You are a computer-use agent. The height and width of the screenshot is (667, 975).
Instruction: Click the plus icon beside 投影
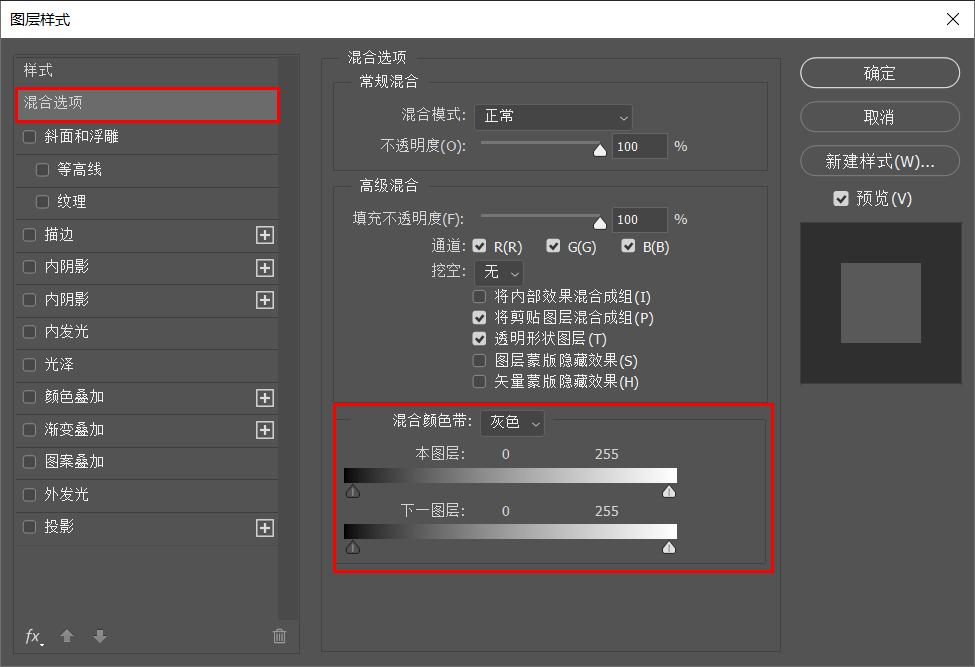[x=265, y=527]
